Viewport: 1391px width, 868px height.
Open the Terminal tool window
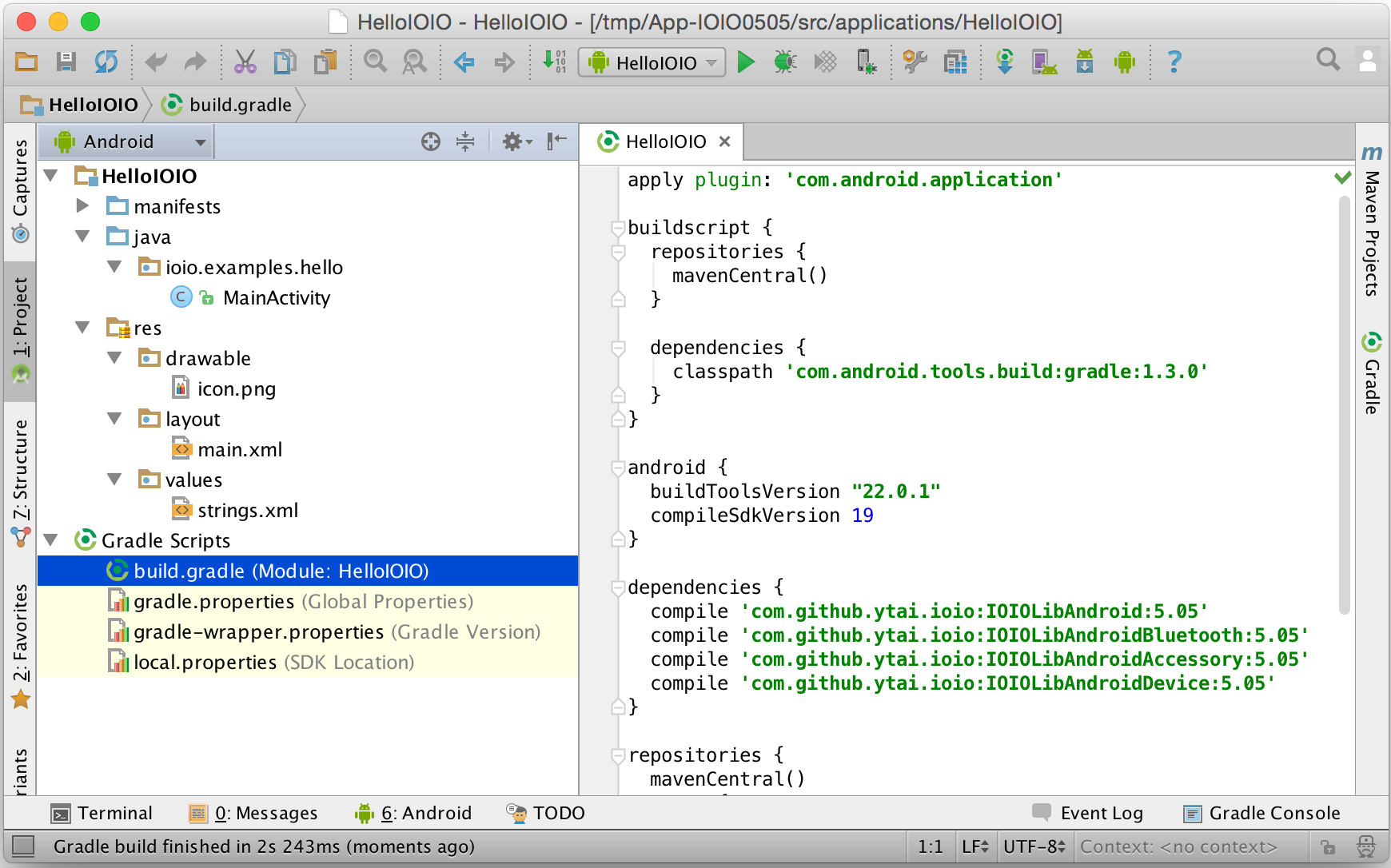[x=102, y=813]
